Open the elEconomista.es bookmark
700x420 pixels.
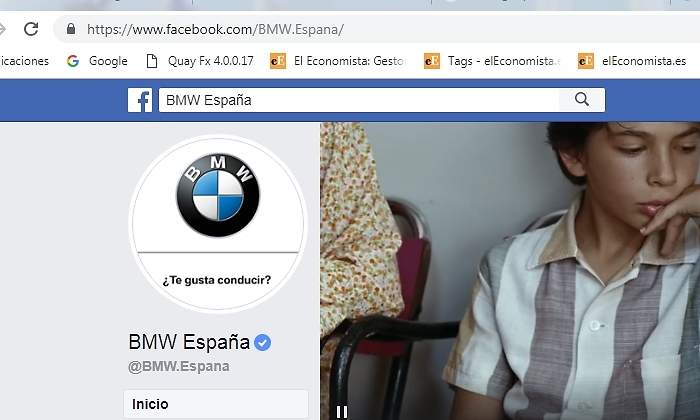click(x=632, y=61)
